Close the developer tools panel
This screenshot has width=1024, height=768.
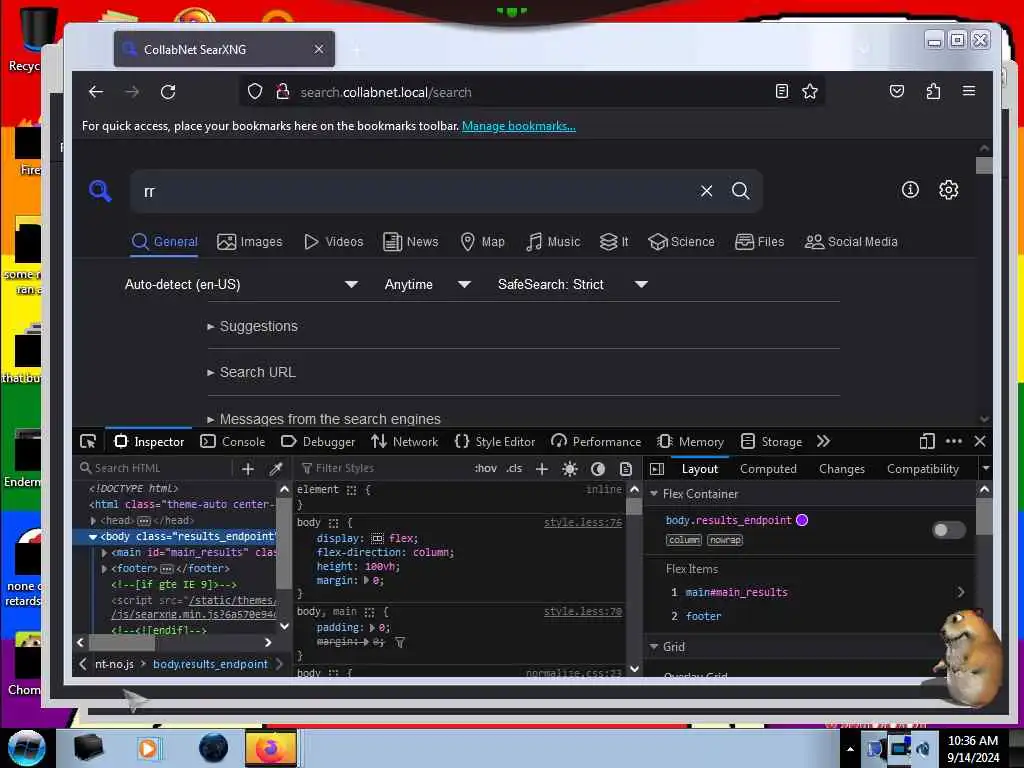[980, 441]
